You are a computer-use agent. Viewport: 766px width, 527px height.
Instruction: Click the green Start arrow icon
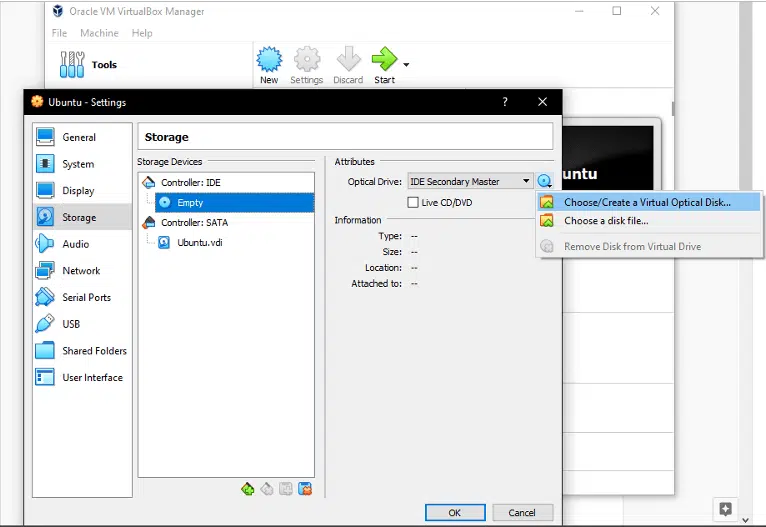pyautogui.click(x=384, y=60)
